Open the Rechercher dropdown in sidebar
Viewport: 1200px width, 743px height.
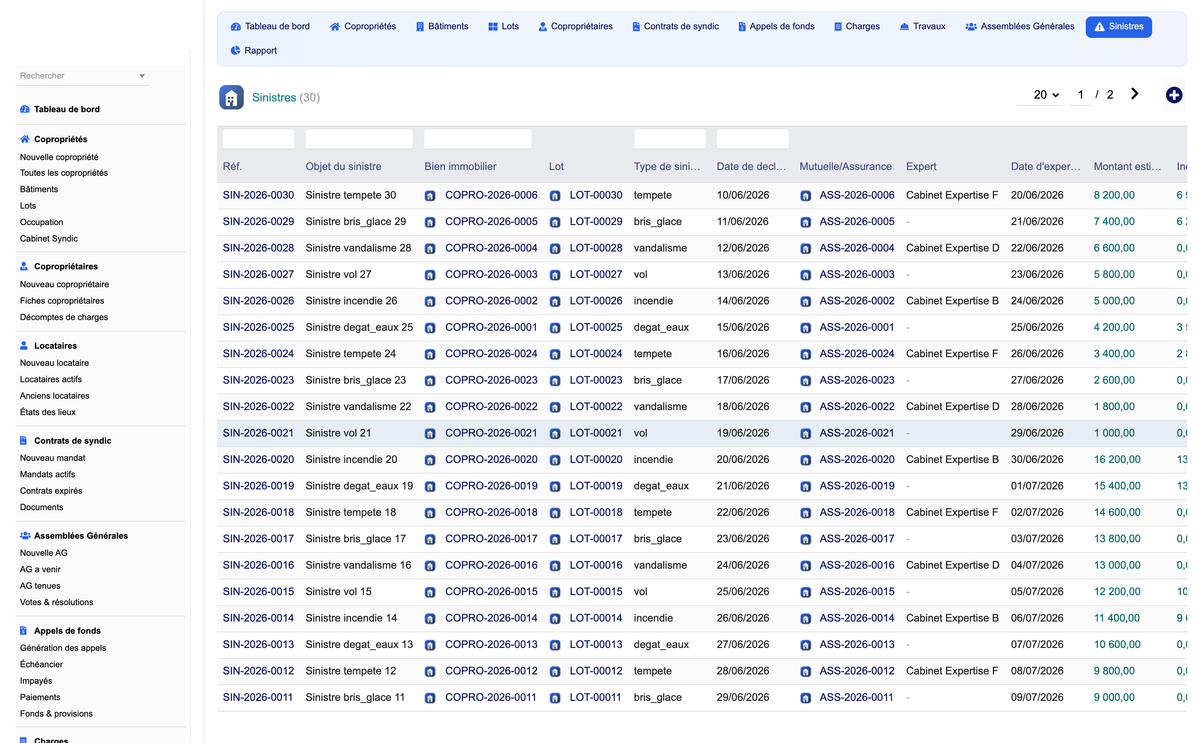[83, 76]
